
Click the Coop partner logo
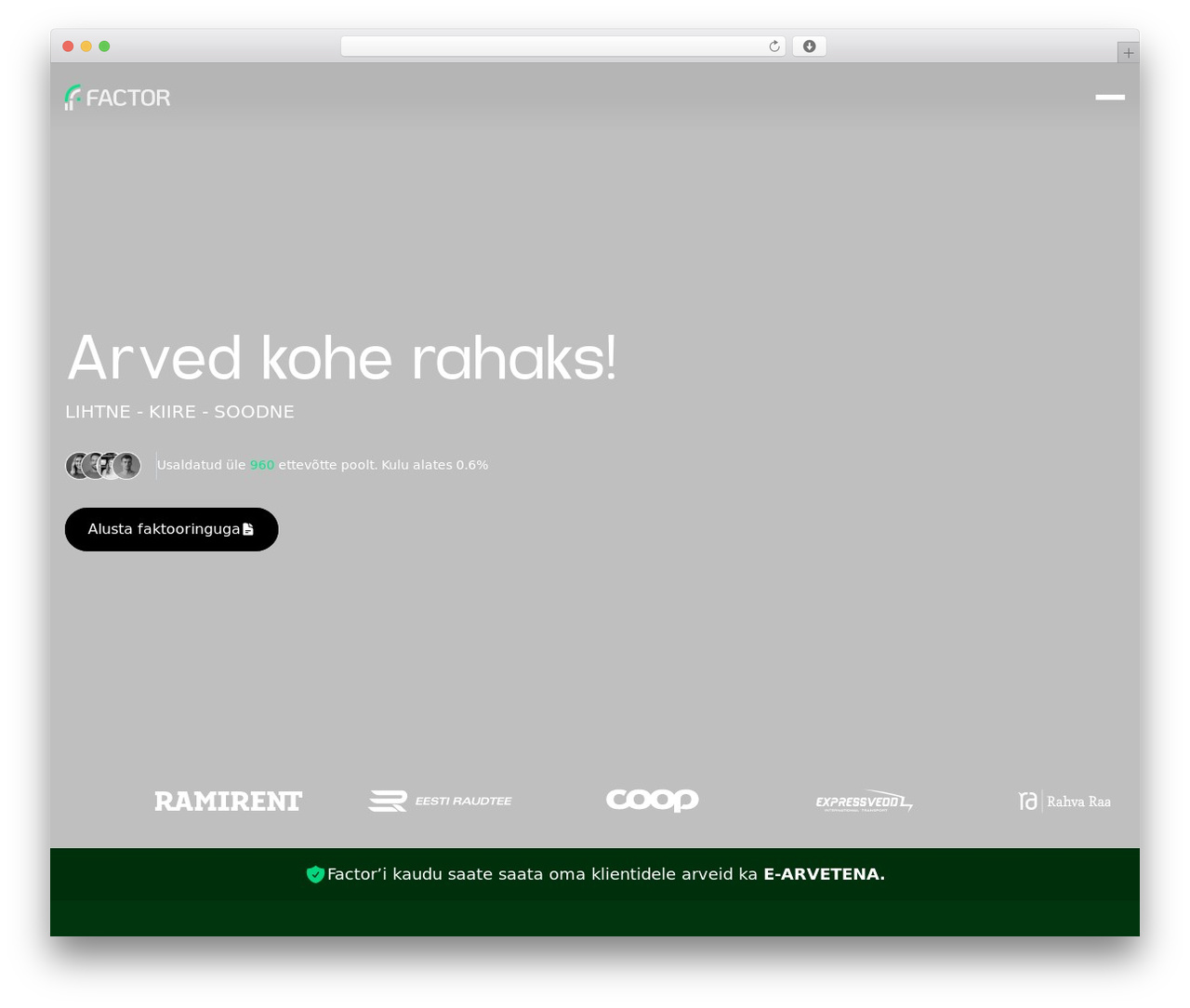(653, 800)
